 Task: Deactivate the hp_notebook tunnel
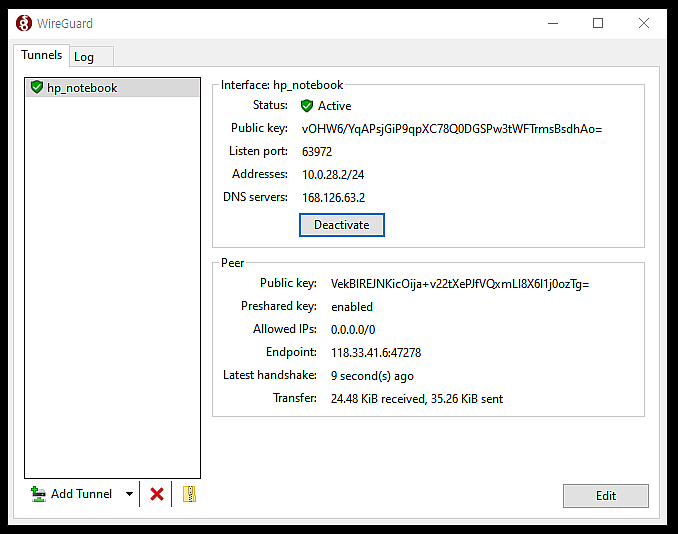pyautogui.click(x=342, y=225)
